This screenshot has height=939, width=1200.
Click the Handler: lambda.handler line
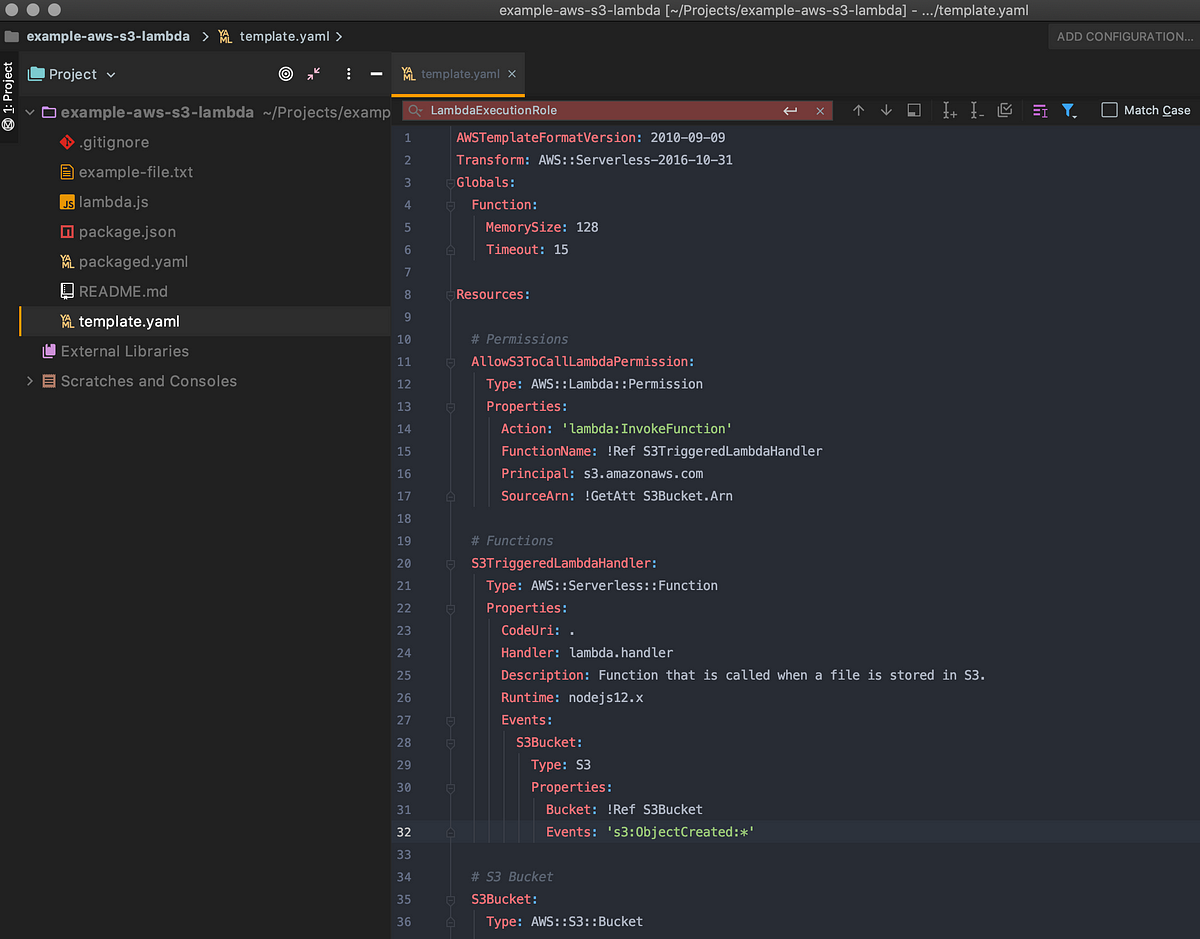(587, 653)
